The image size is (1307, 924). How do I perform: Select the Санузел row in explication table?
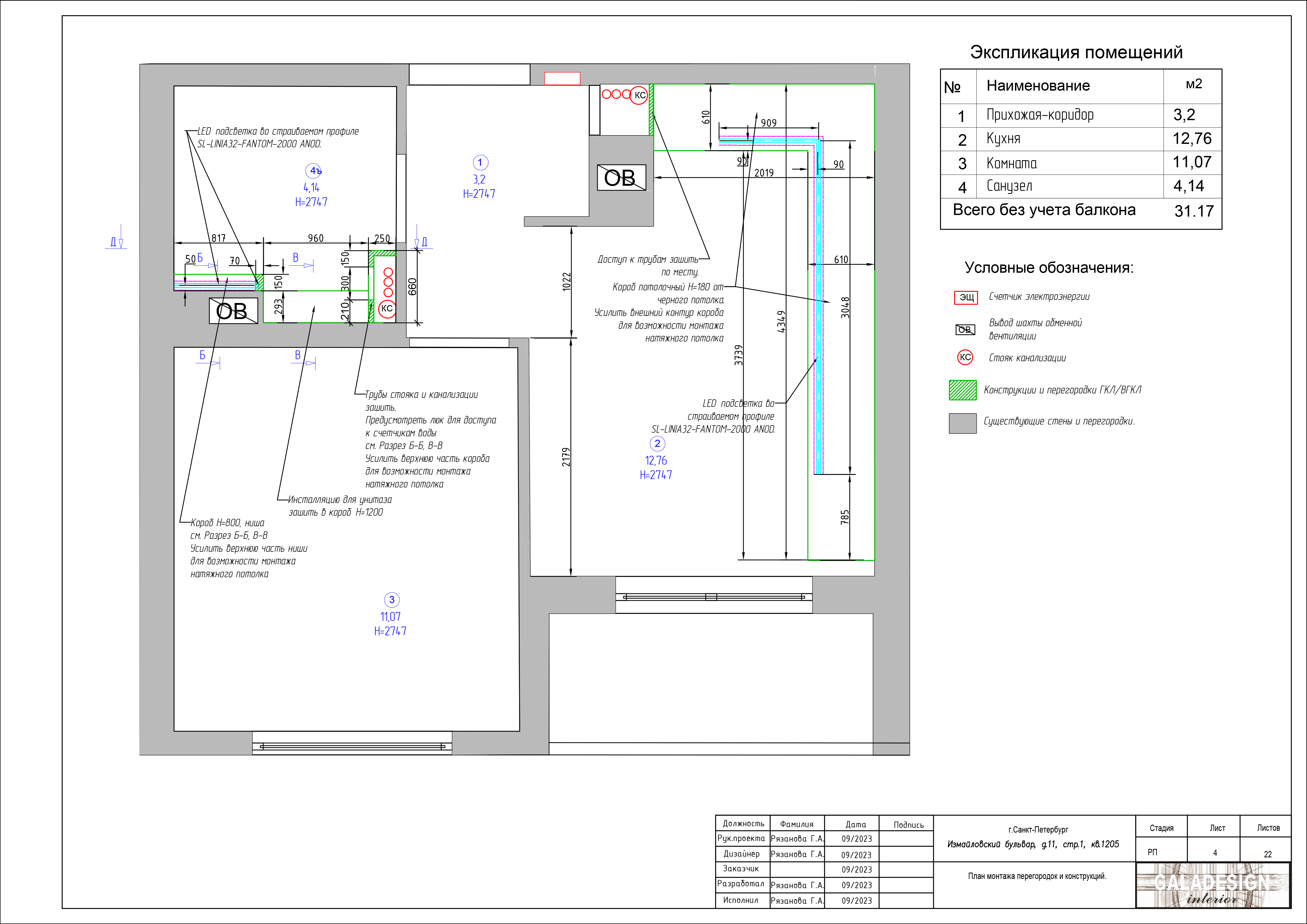1081,186
